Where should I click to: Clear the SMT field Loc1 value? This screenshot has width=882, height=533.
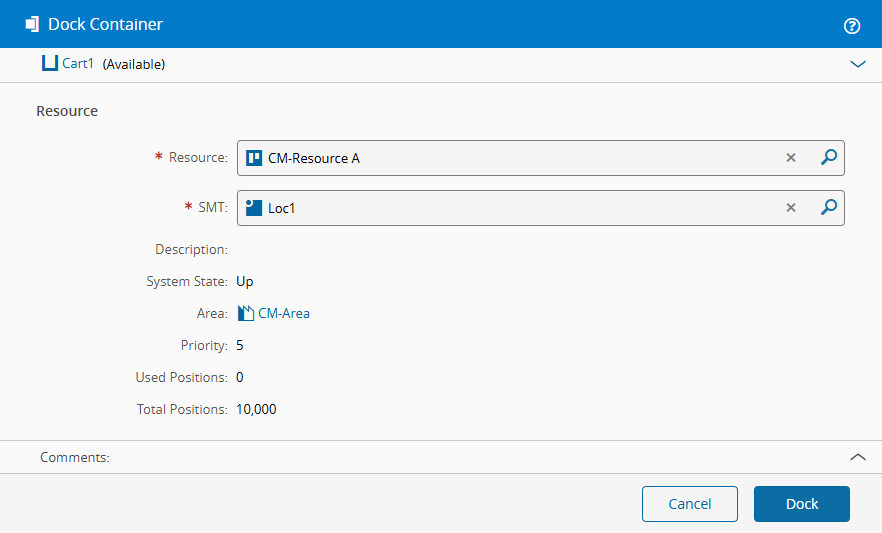[x=791, y=208]
